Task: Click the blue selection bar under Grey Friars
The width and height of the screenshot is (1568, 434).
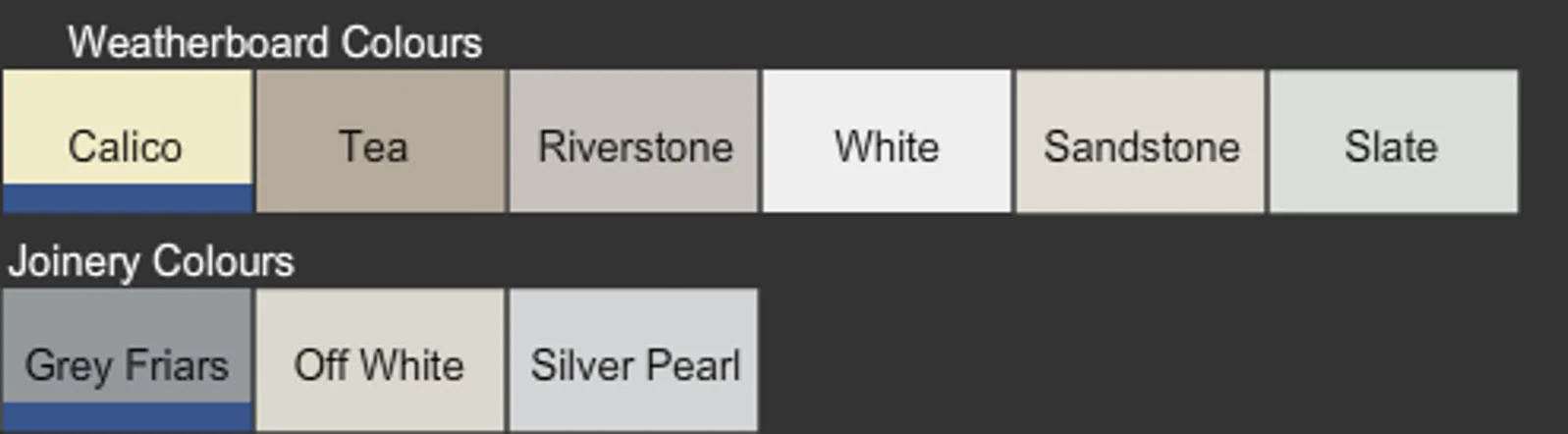Action: tap(127, 416)
